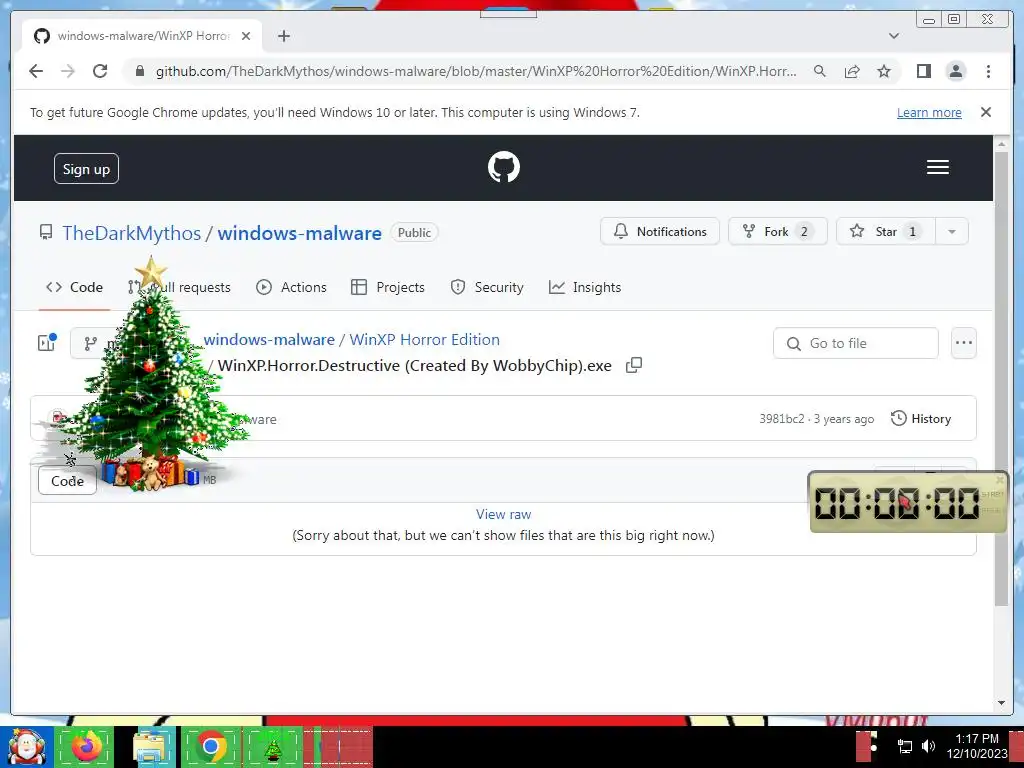Viewport: 1024px width, 768px height.
Task: Switch to the Code tab
Action: (x=74, y=287)
